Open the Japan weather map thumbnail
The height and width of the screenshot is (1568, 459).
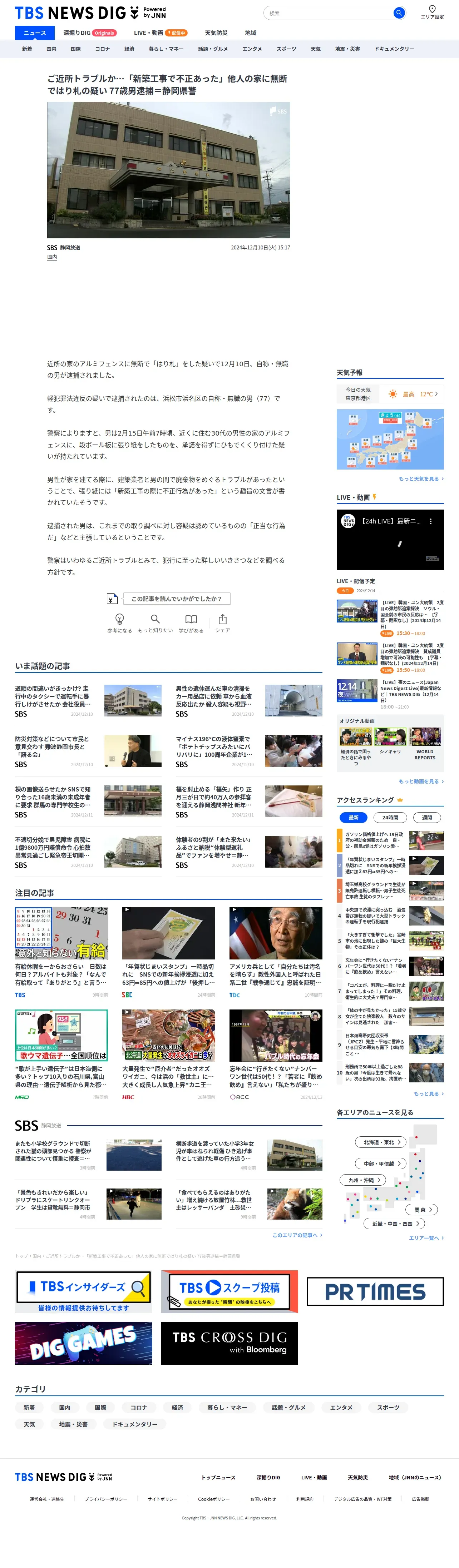coord(390,440)
